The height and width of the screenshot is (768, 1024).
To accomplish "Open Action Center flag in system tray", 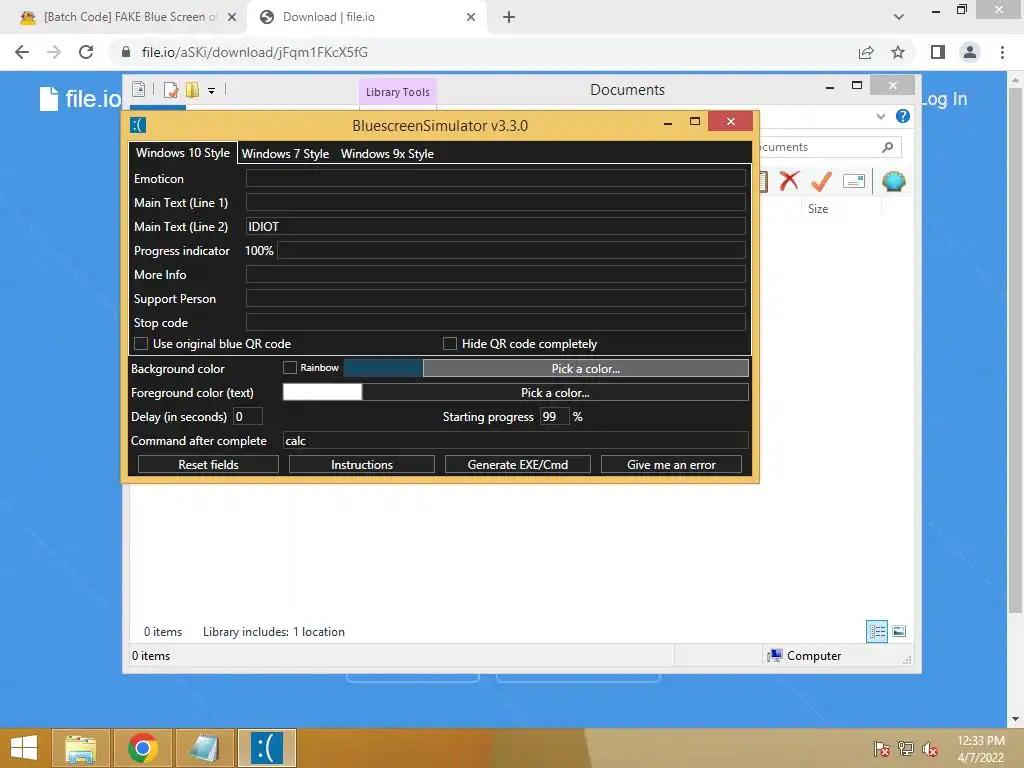I will [x=881, y=749].
